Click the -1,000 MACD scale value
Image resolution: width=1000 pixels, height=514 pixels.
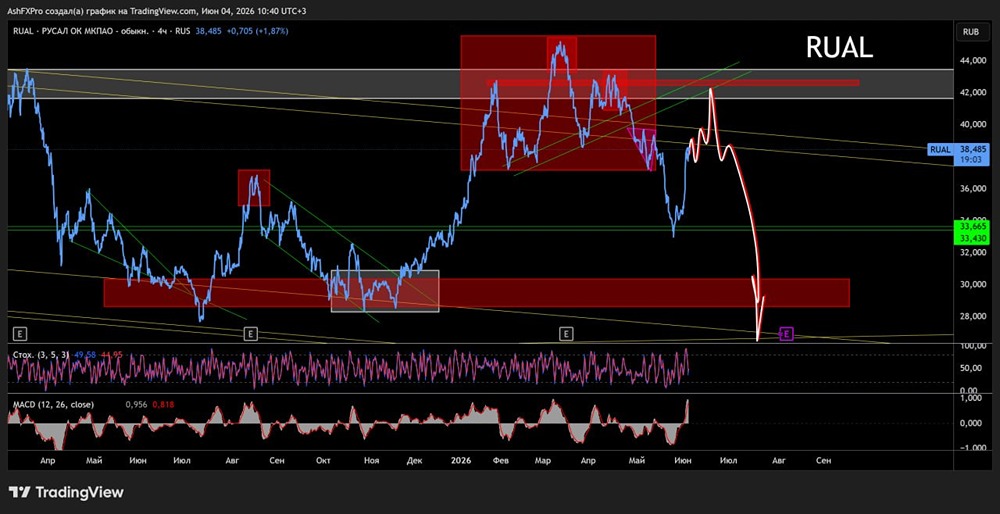pos(973,448)
